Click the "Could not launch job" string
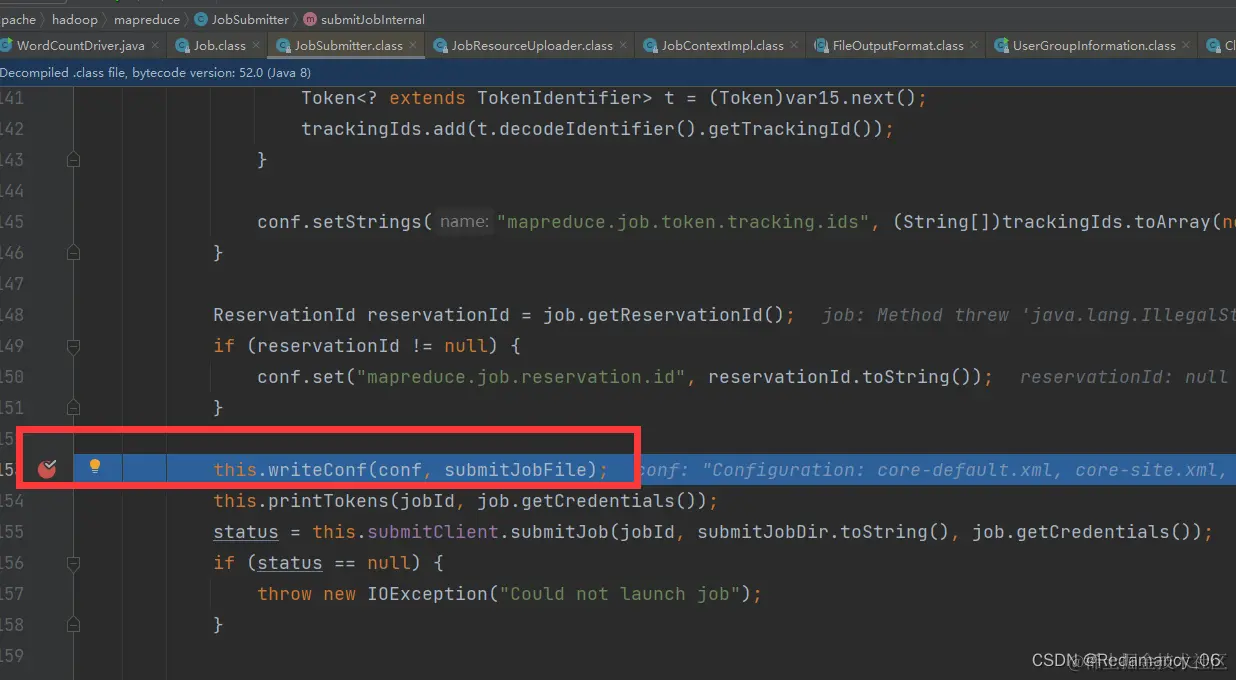Screen dimensions: 1236x680 [x=625, y=593]
